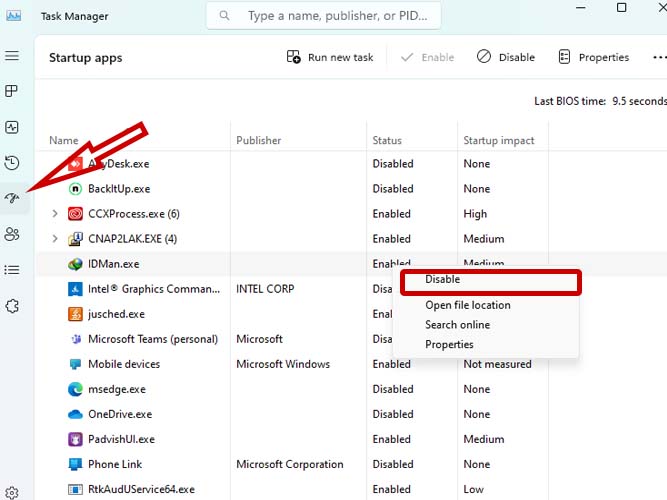Sort by Startup impact column header
667x500 pixels.
click(x=499, y=140)
